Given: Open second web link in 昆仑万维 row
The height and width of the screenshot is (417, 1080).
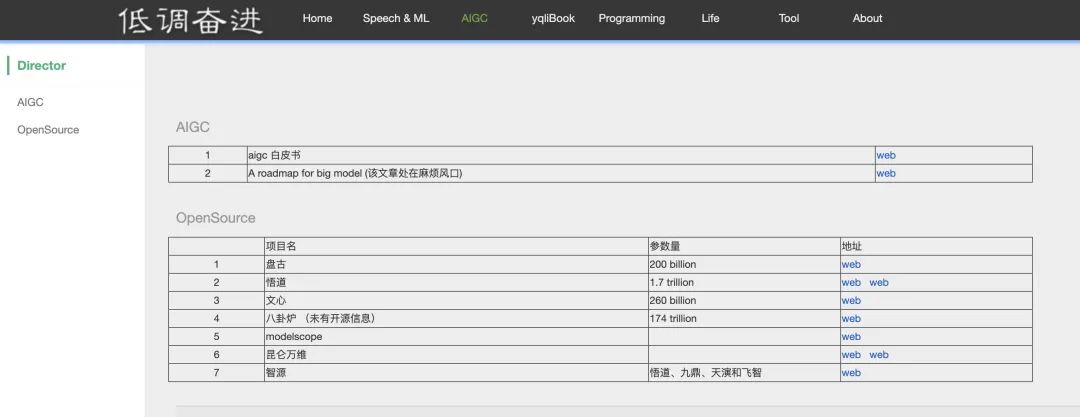Looking at the screenshot, I should tap(879, 354).
